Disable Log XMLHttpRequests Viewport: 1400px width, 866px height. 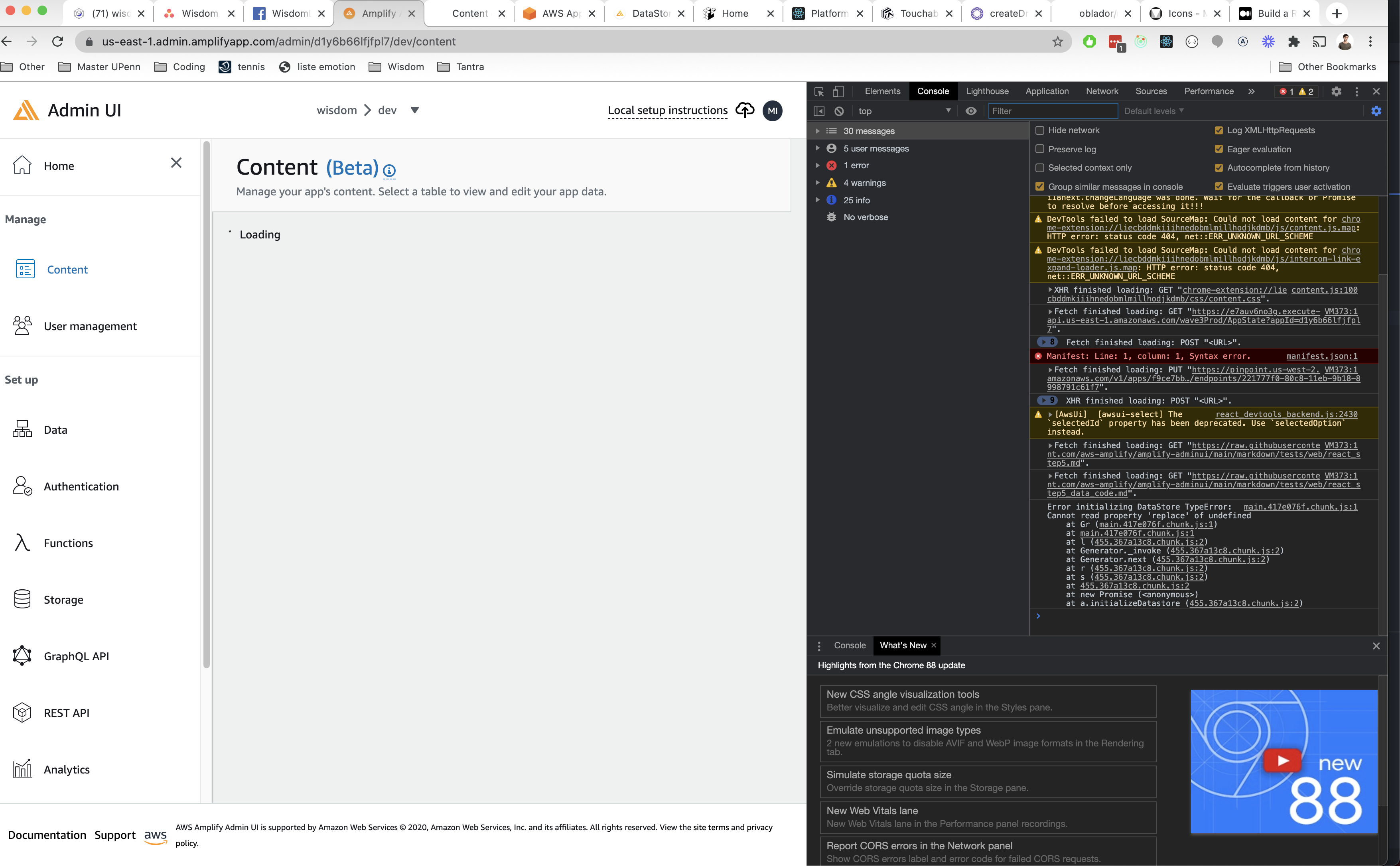[x=1219, y=130]
